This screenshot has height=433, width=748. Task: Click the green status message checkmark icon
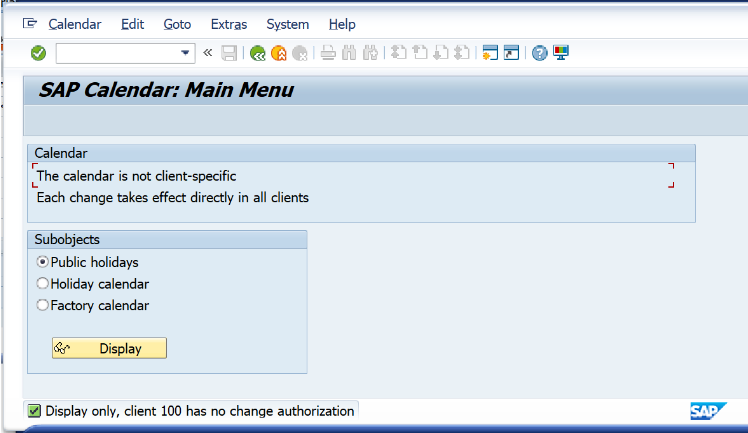tap(34, 411)
